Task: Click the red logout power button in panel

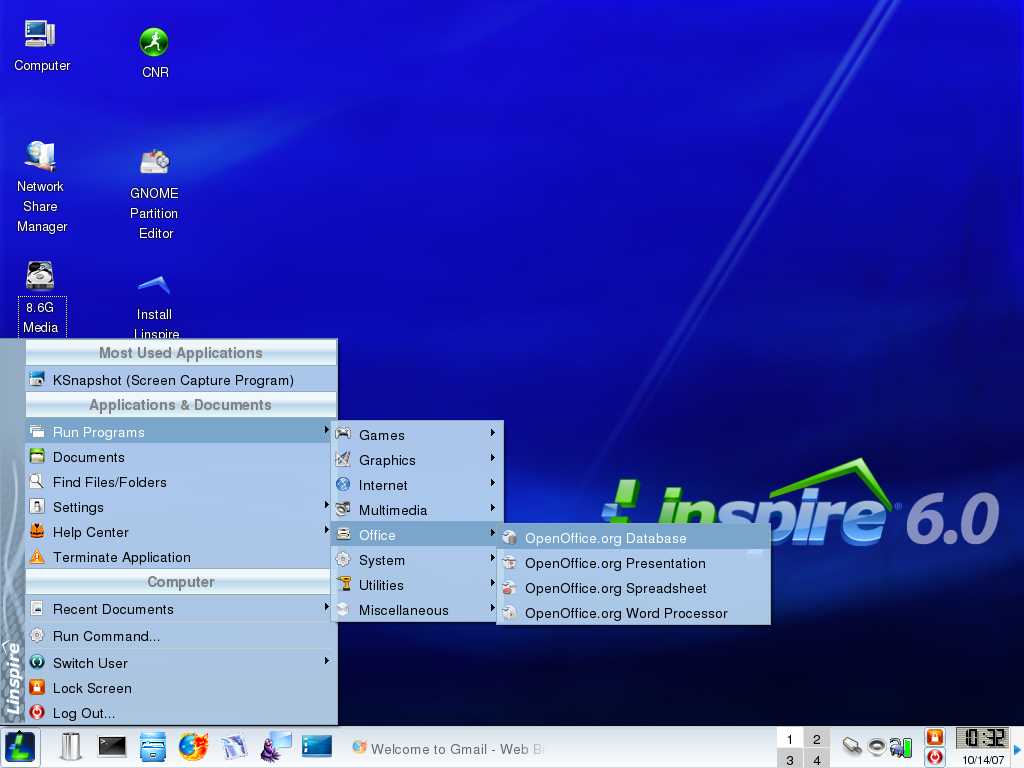Action: click(935, 757)
